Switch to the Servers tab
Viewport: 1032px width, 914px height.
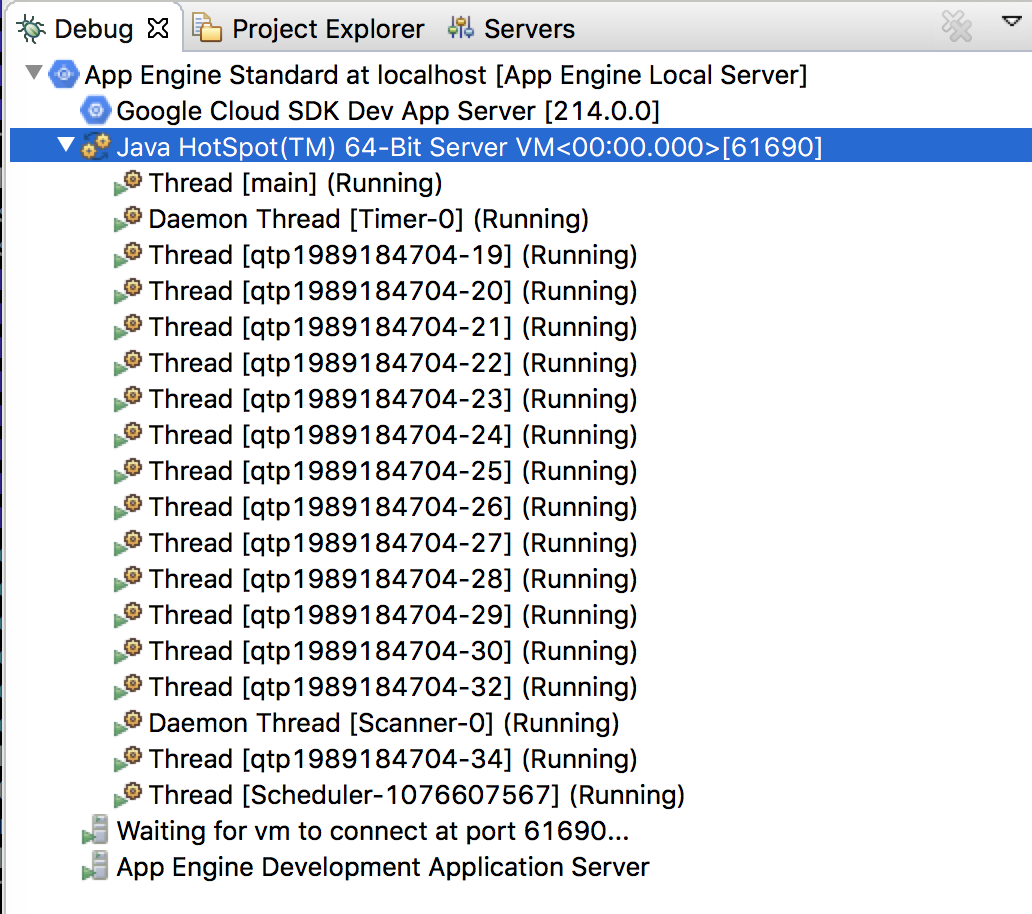(528, 28)
